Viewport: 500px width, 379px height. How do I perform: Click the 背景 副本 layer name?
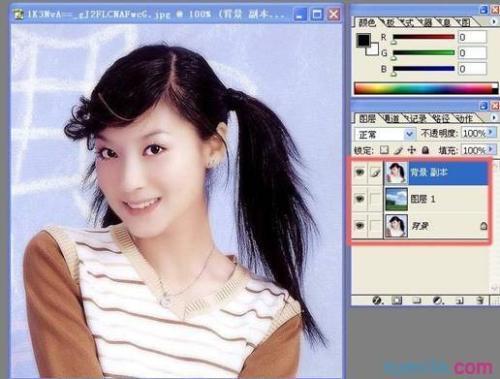point(428,172)
